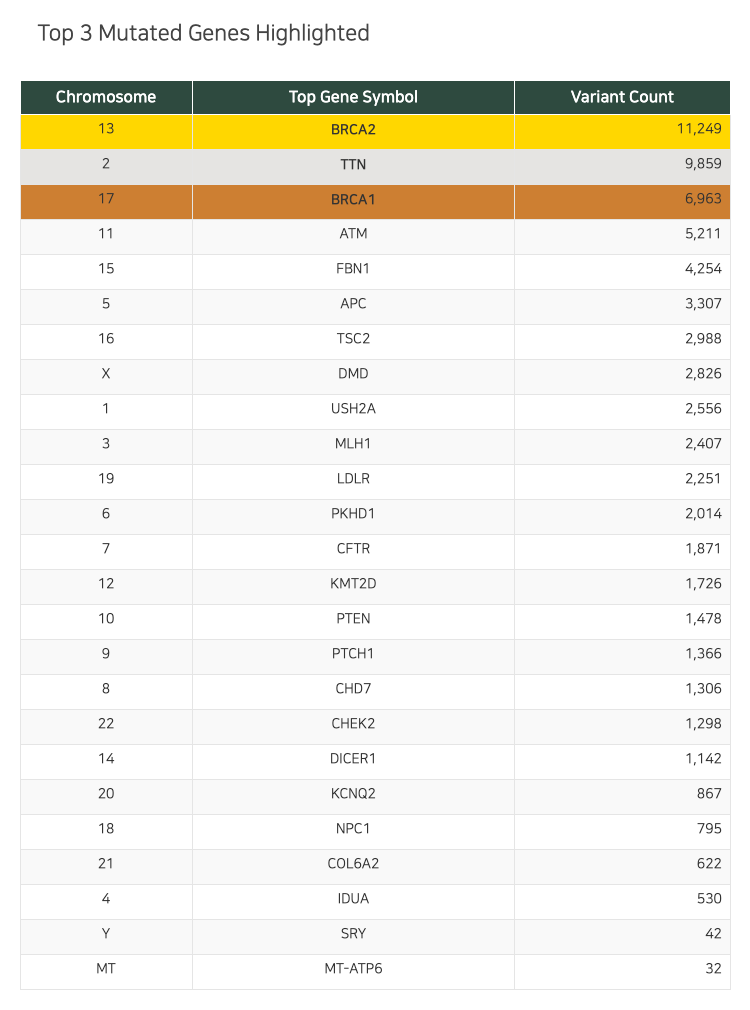Select the MLH1 gene cell
The width and height of the screenshot is (750, 1010).
coord(353,447)
